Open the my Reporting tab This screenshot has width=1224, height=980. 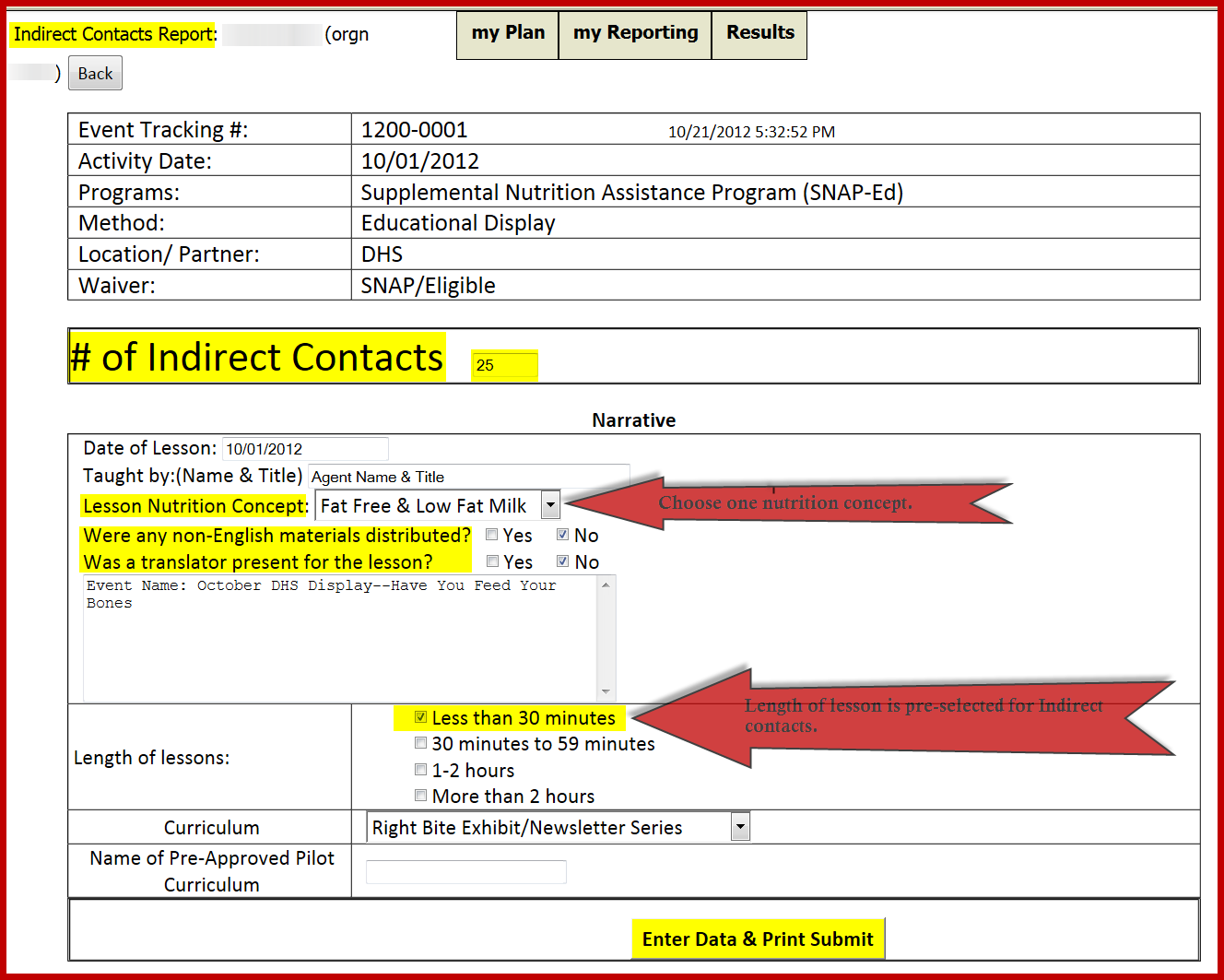click(x=634, y=33)
